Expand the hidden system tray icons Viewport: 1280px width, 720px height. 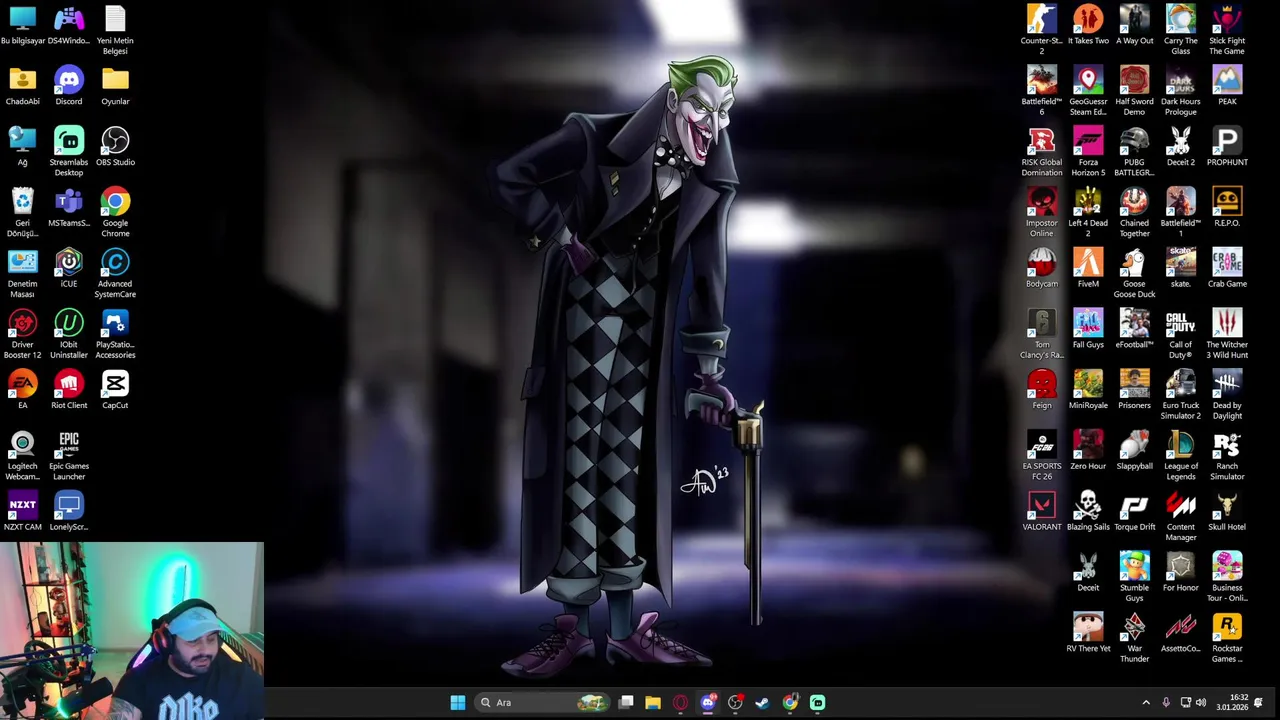1146,702
